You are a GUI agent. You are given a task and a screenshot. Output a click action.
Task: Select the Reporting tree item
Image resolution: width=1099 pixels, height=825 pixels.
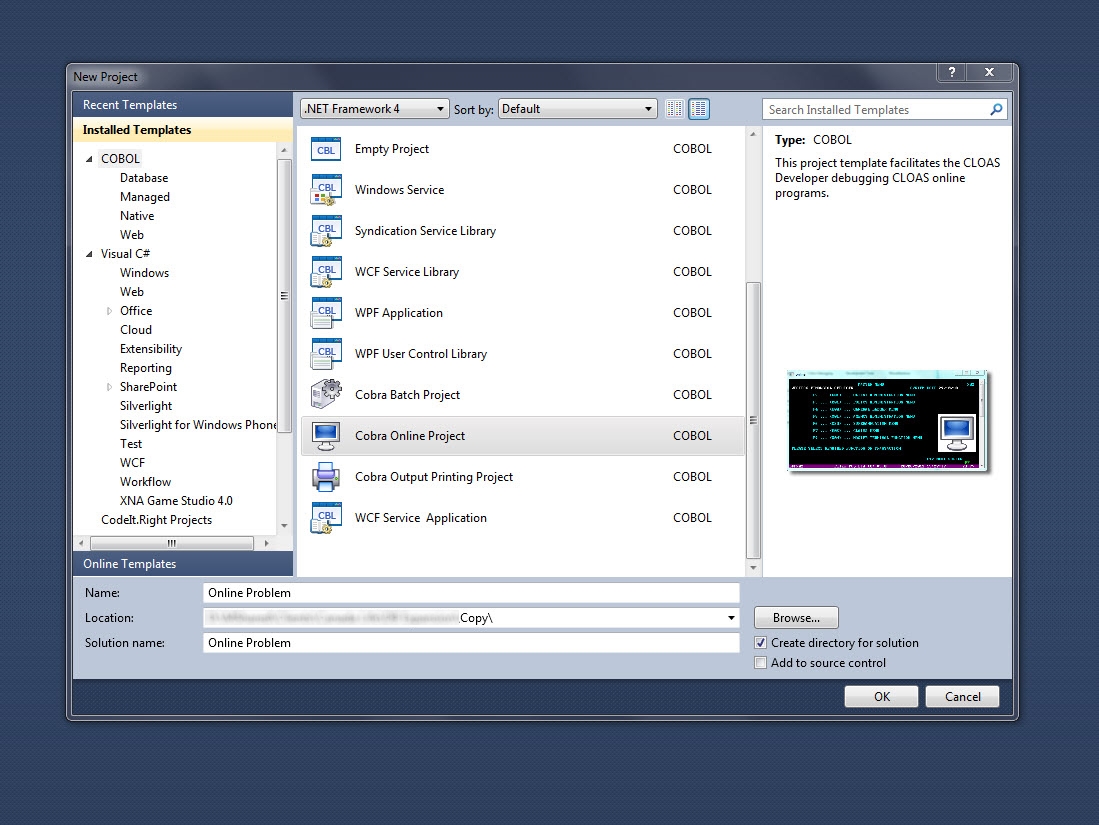pyautogui.click(x=145, y=368)
